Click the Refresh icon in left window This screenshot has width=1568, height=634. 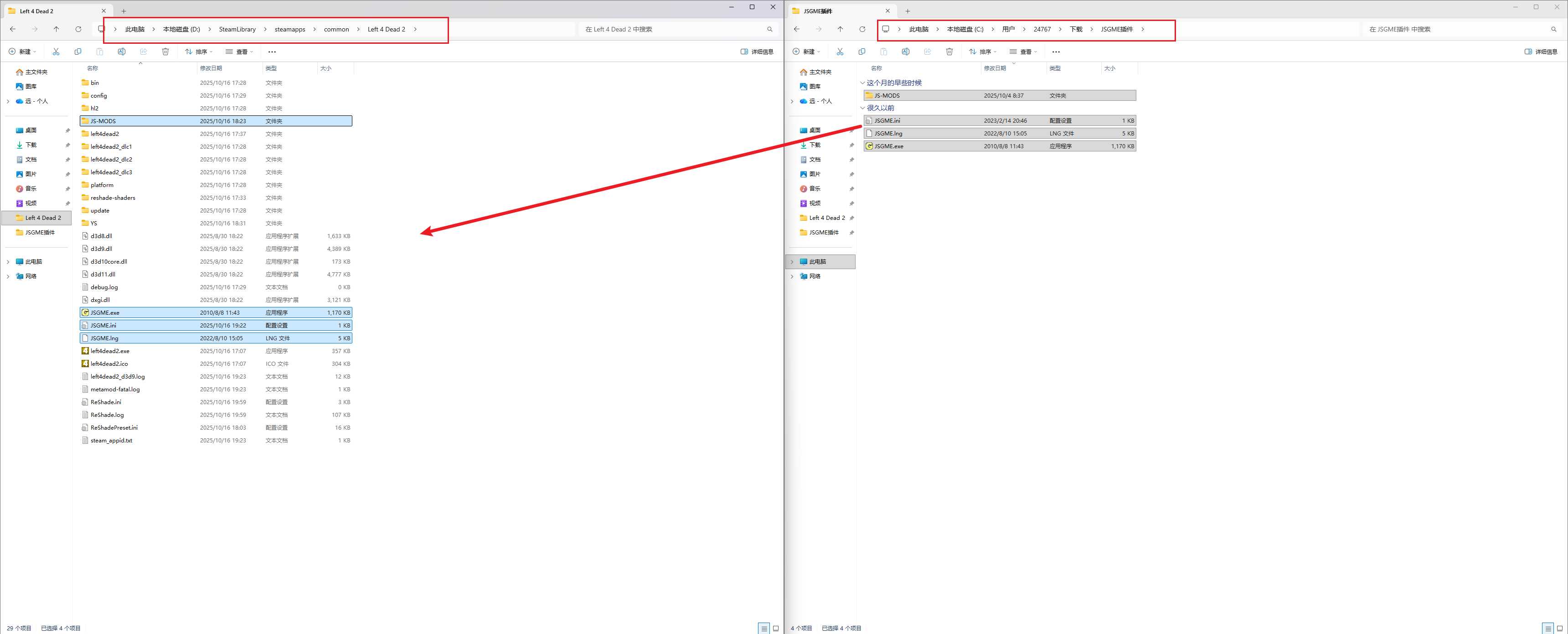click(x=78, y=29)
